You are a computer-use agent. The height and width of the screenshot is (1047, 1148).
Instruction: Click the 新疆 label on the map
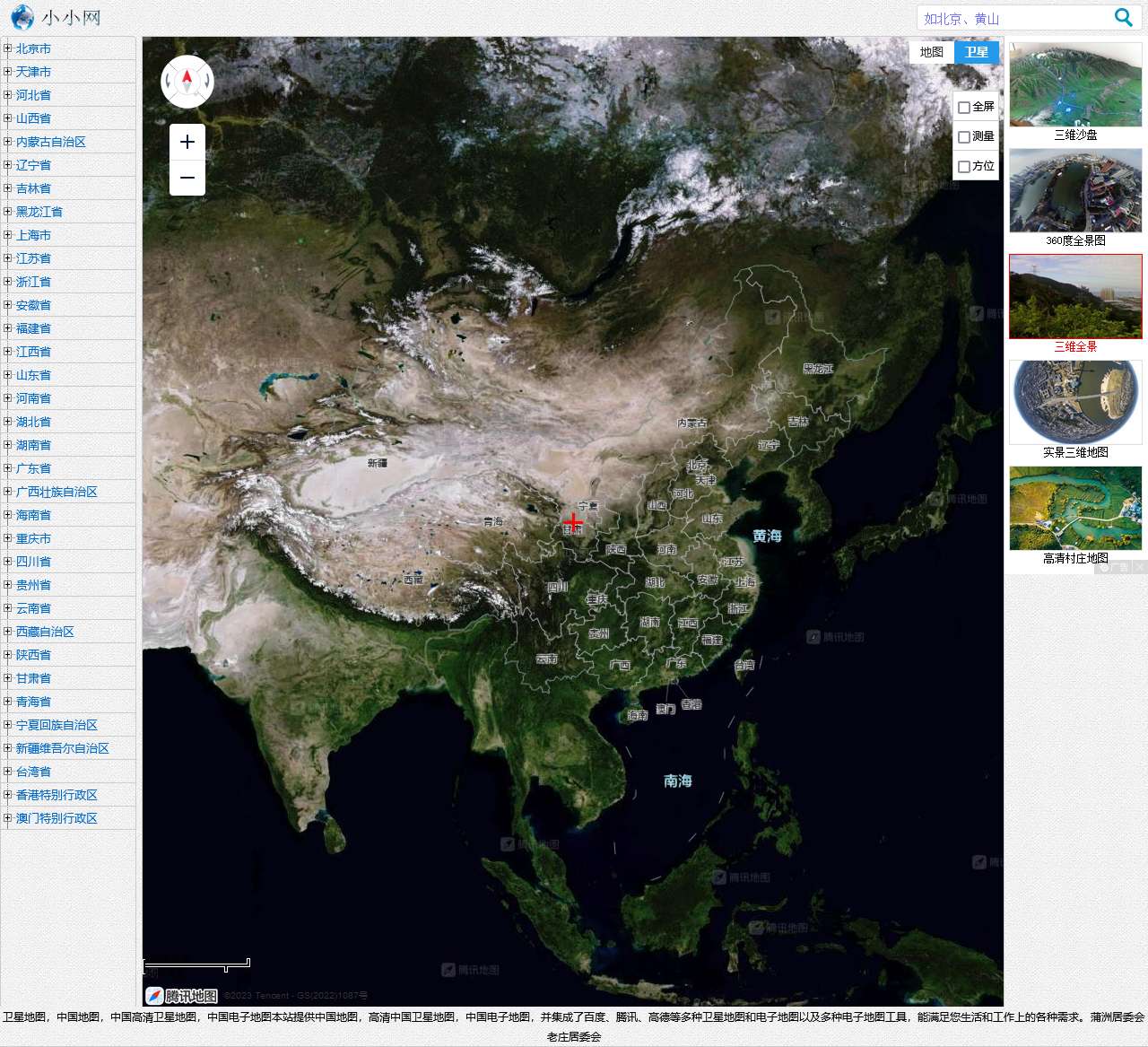(378, 463)
